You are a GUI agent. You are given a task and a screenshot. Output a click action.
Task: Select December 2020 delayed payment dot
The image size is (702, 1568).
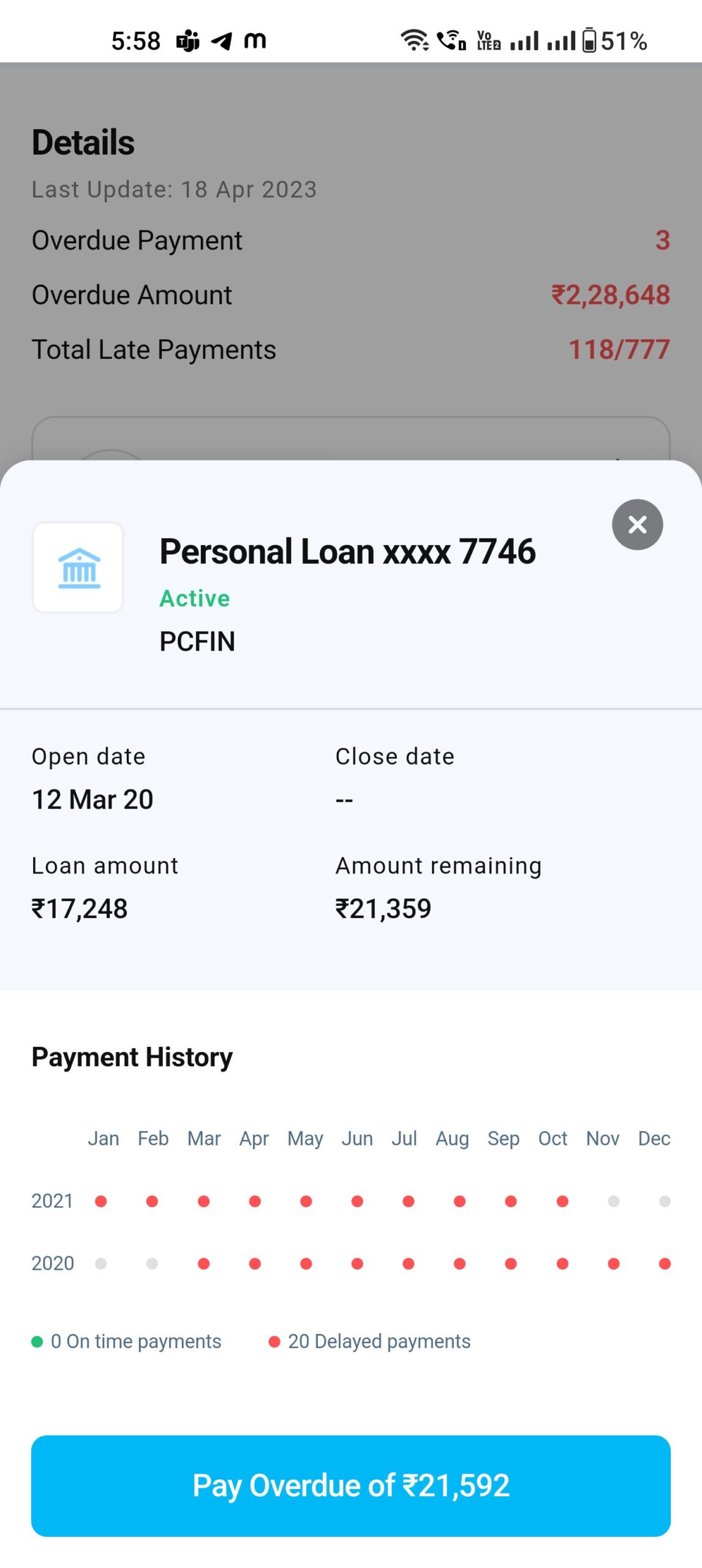tap(664, 1264)
